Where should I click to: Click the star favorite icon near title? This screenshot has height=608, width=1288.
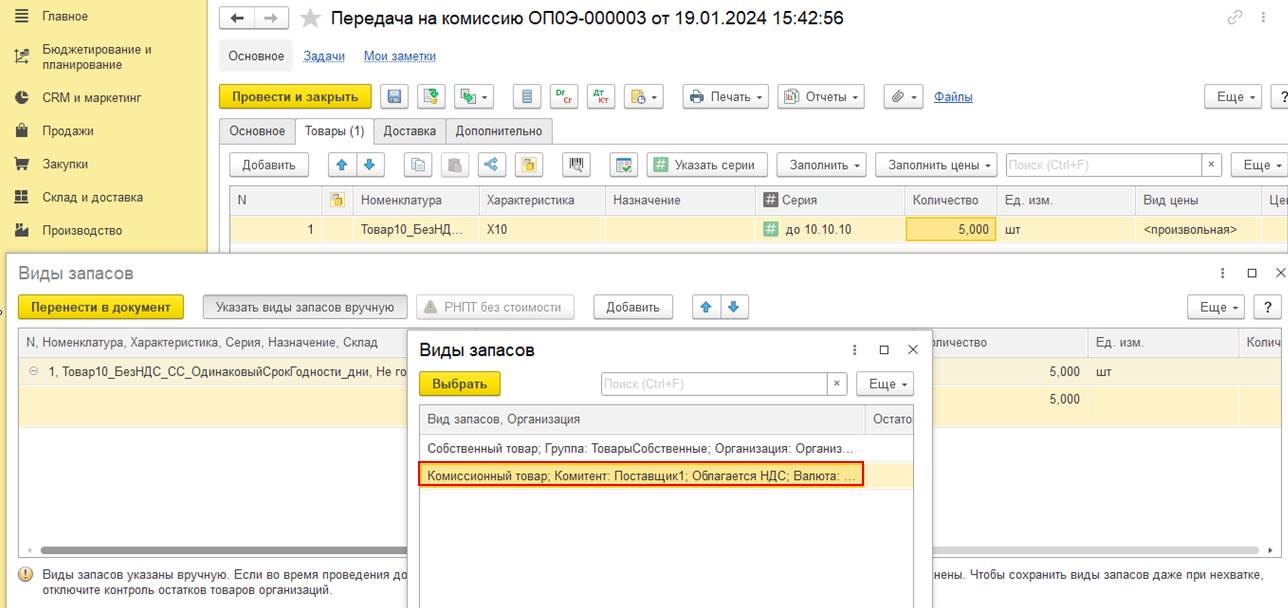(x=311, y=19)
